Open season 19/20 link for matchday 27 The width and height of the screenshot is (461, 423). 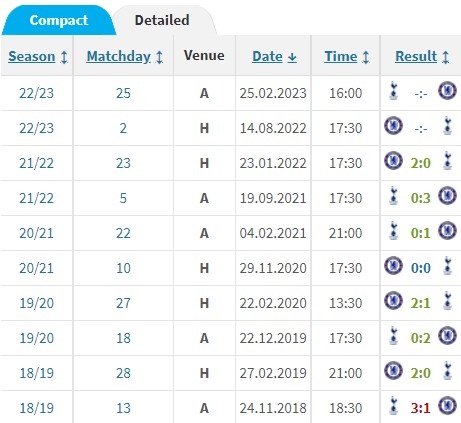click(x=37, y=303)
